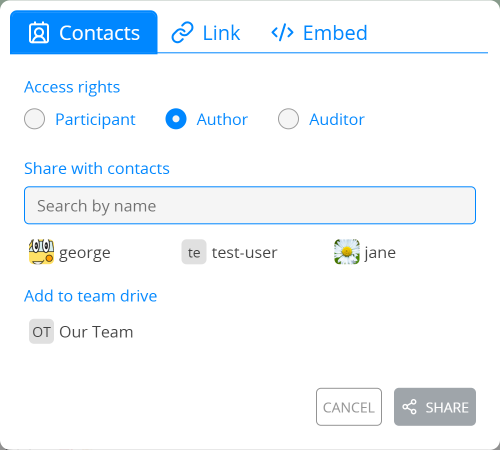Select the Participant radio button
Viewport: 500px width, 450px height.
coord(34,119)
